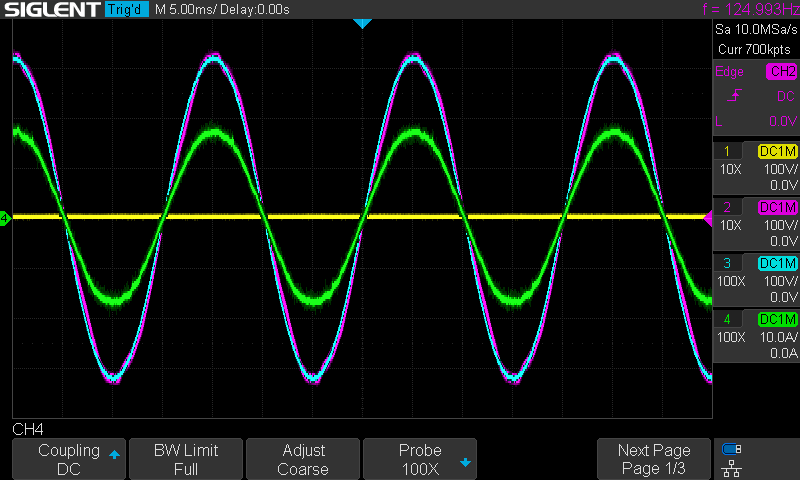Click the green channel 4 ground marker
The height and width of the screenshot is (480, 800).
click(x=5, y=218)
